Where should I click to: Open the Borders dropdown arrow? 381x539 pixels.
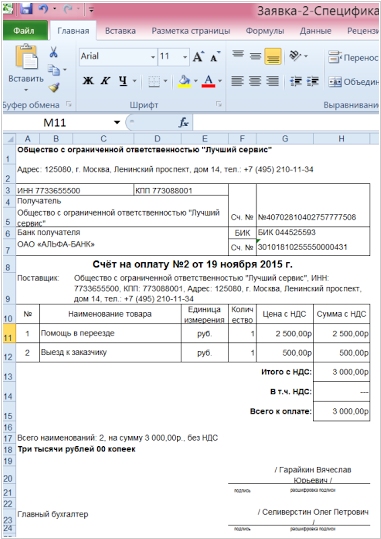pyautogui.click(x=165, y=81)
